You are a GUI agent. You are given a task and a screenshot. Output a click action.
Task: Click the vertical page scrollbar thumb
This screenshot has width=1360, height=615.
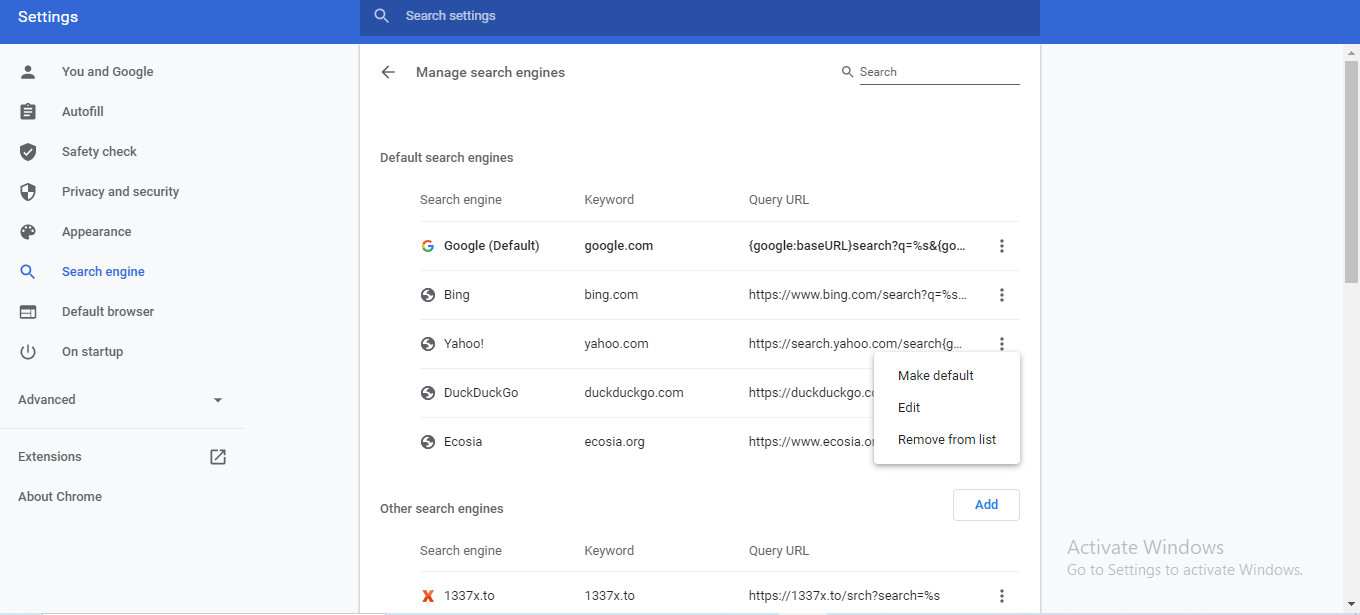coord(1351,172)
